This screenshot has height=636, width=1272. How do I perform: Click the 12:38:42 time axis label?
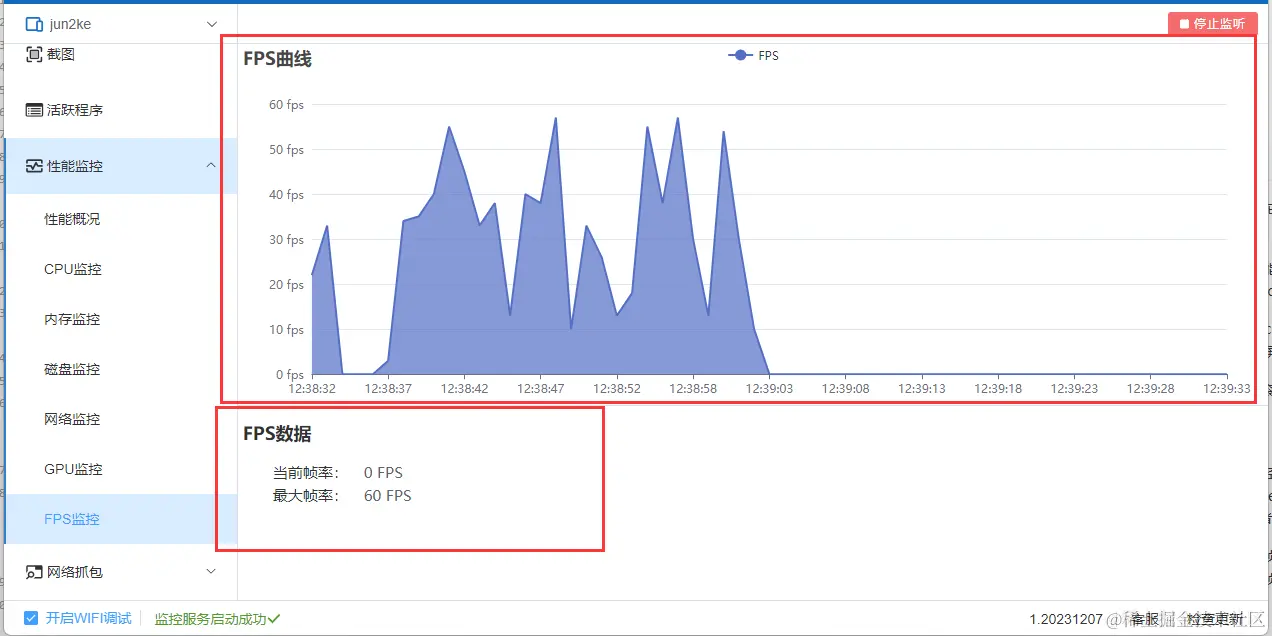(465, 389)
